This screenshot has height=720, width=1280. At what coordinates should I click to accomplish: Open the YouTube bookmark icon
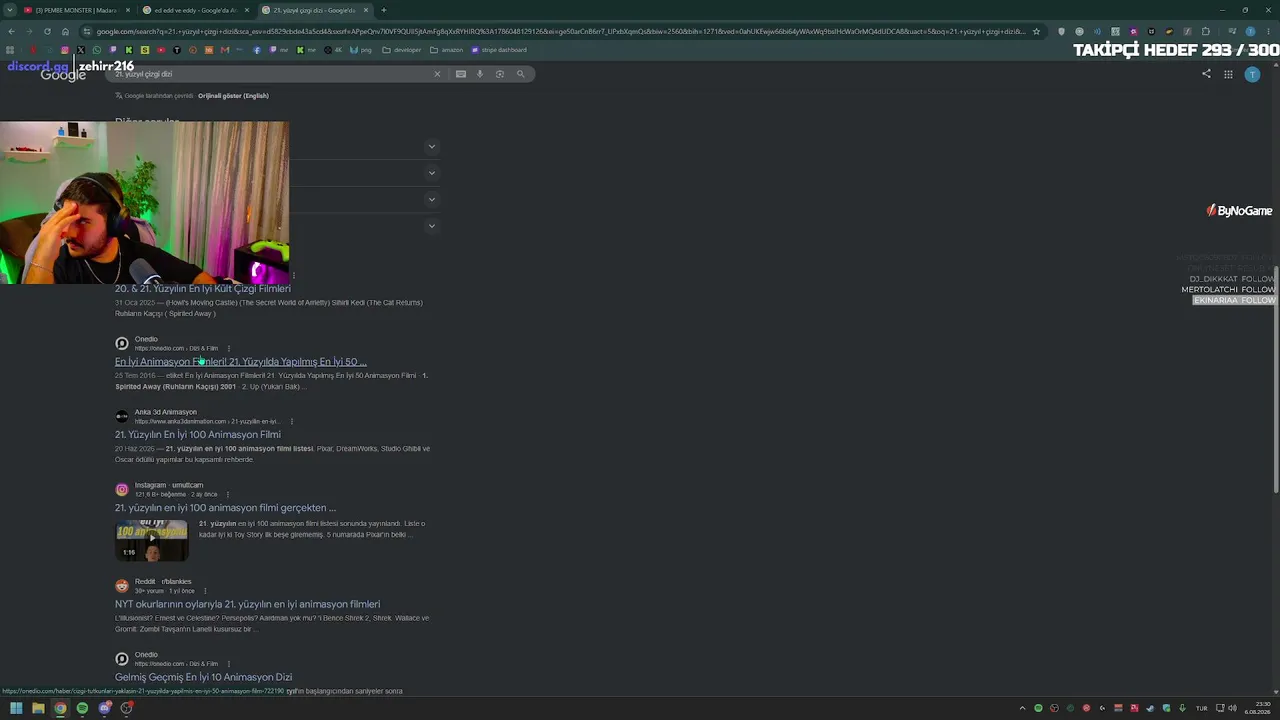click(161, 50)
